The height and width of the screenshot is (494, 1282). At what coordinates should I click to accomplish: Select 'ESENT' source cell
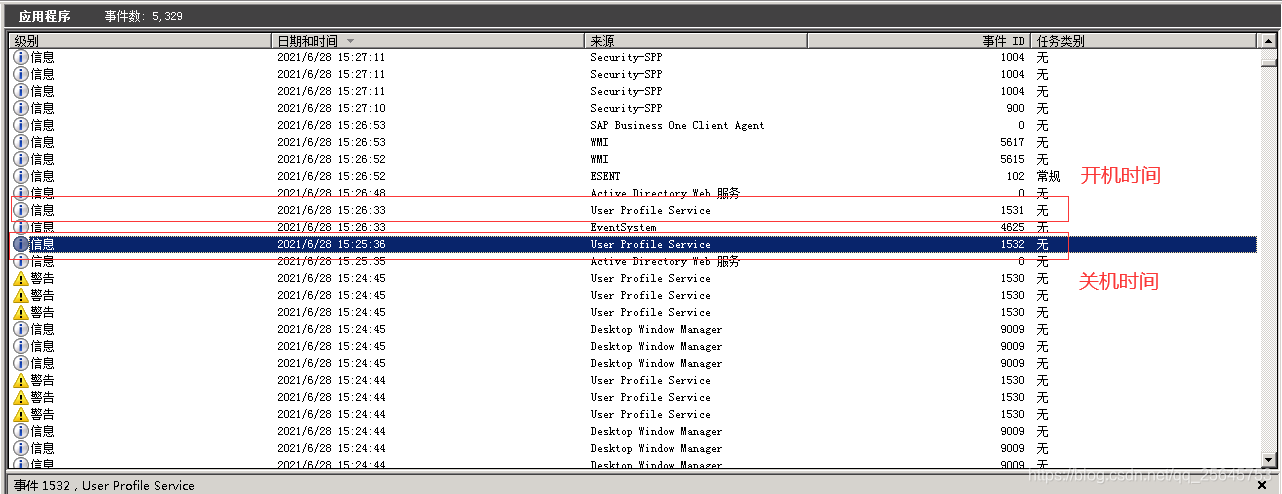605,176
